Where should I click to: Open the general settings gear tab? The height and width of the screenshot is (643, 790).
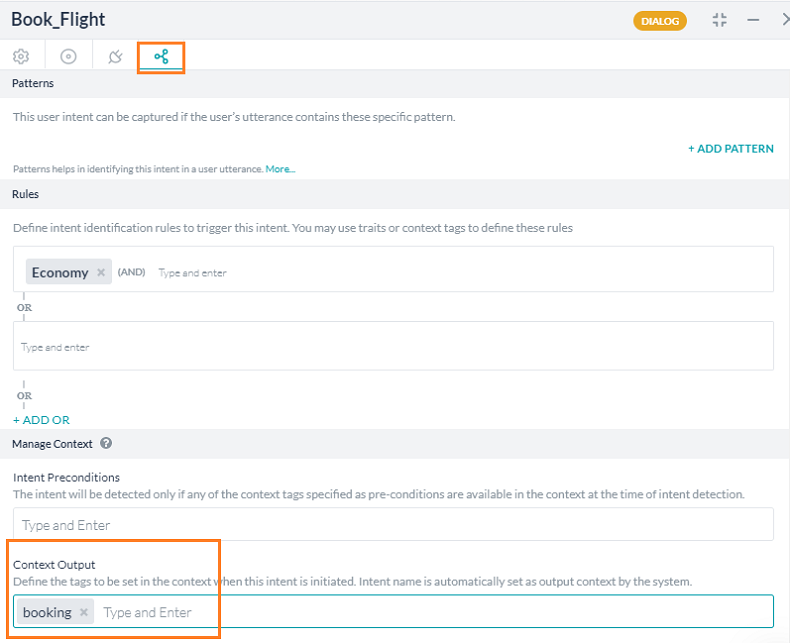(20, 57)
